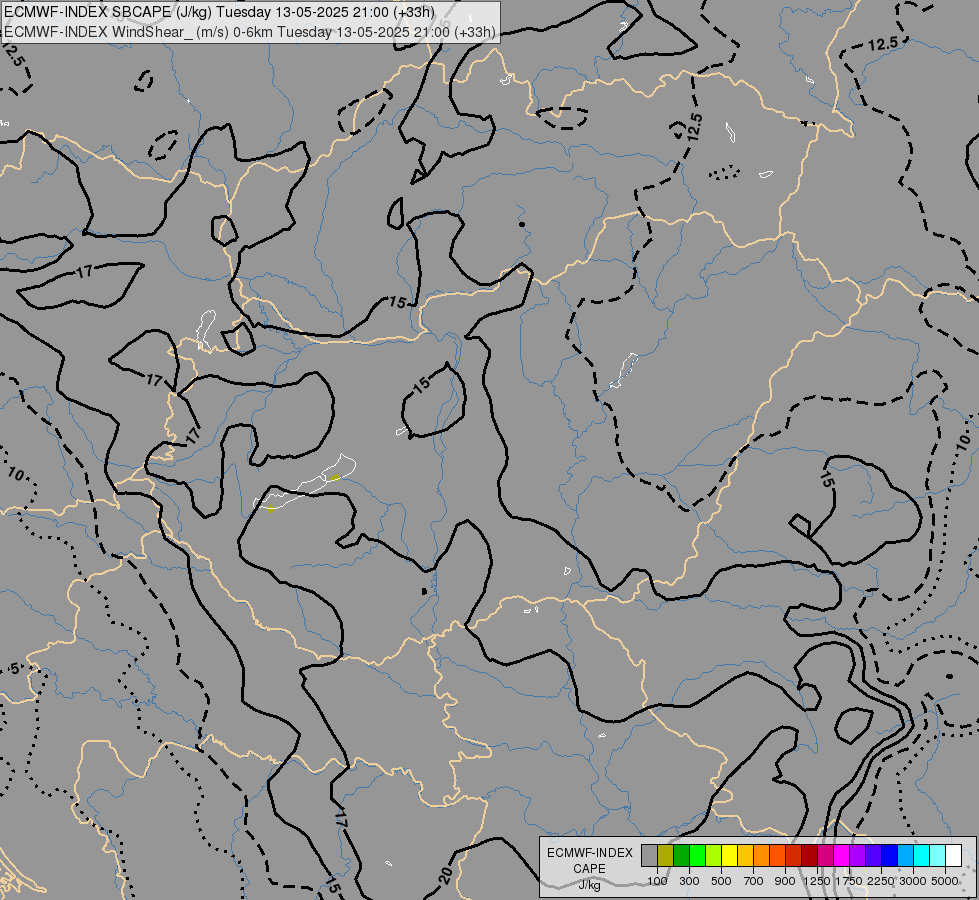Click the gray swatch below 100 J/kg
Image resolution: width=979 pixels, height=900 pixels.
point(649,856)
